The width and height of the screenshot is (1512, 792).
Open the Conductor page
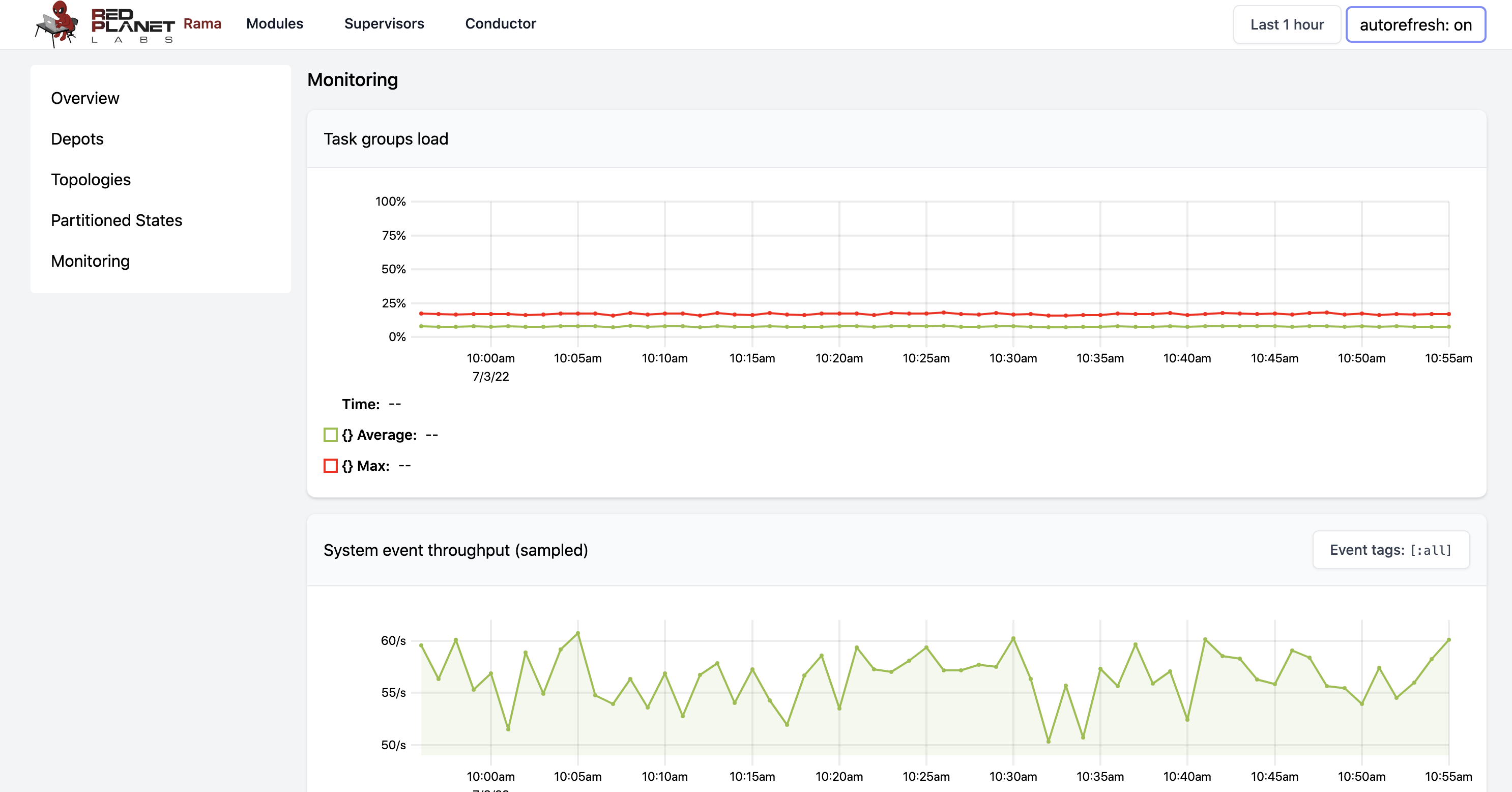click(500, 23)
